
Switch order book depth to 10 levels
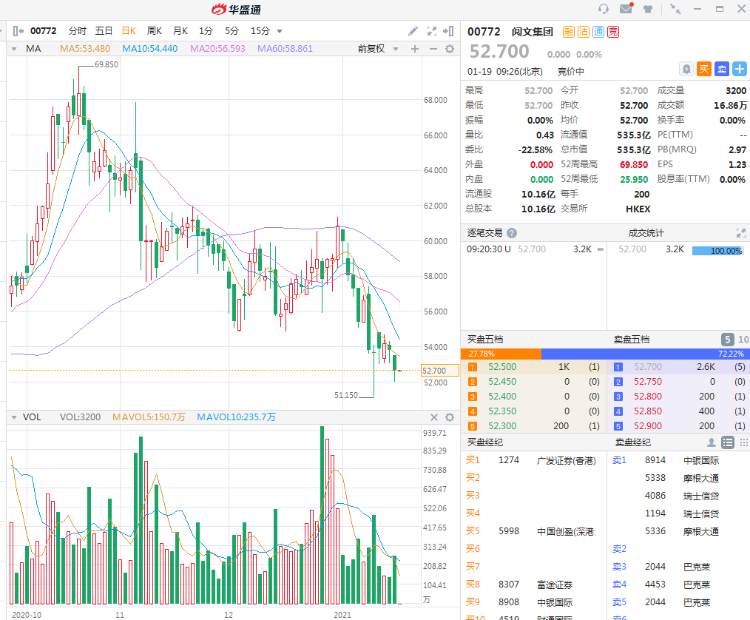742,340
